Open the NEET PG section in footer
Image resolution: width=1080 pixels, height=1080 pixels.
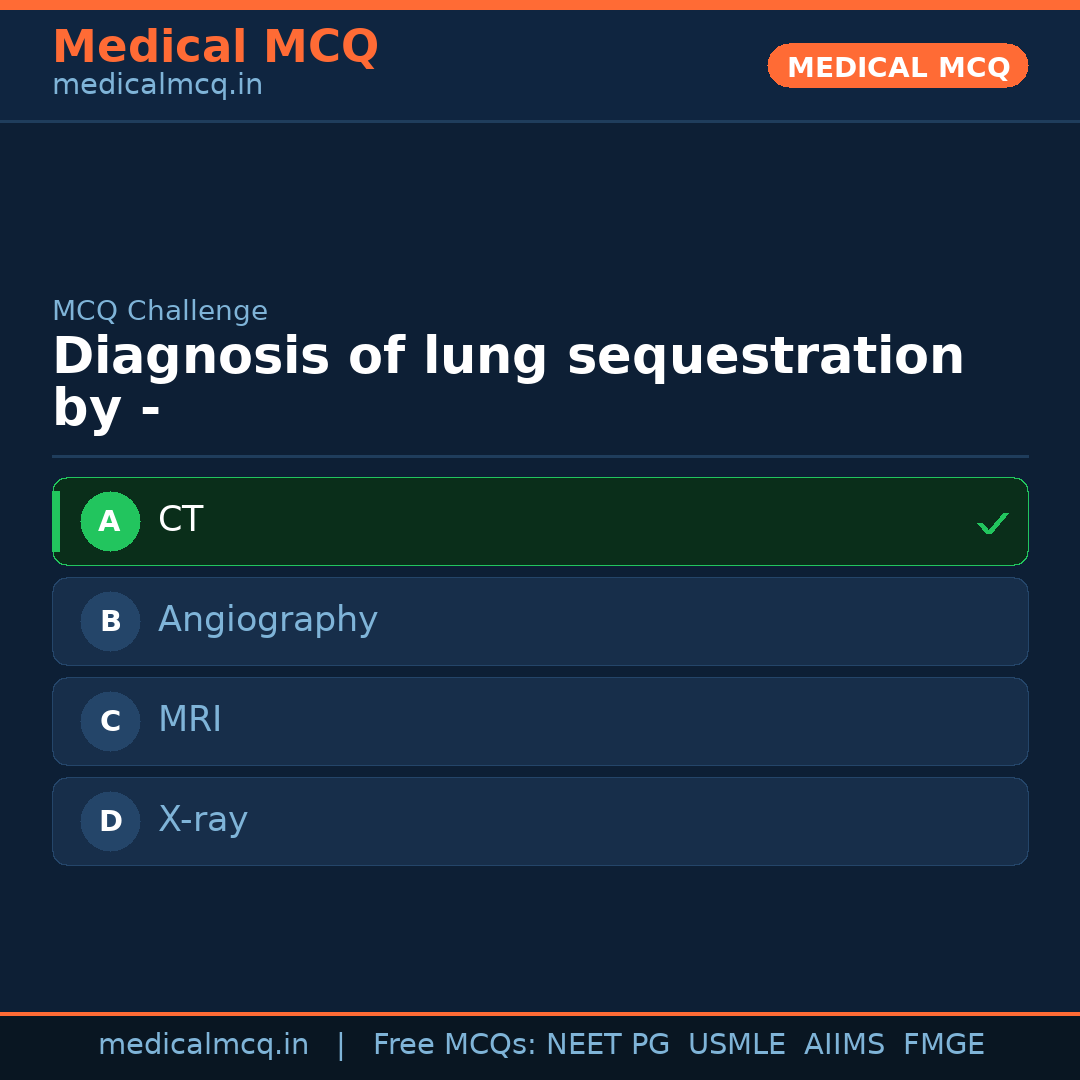point(607,1044)
